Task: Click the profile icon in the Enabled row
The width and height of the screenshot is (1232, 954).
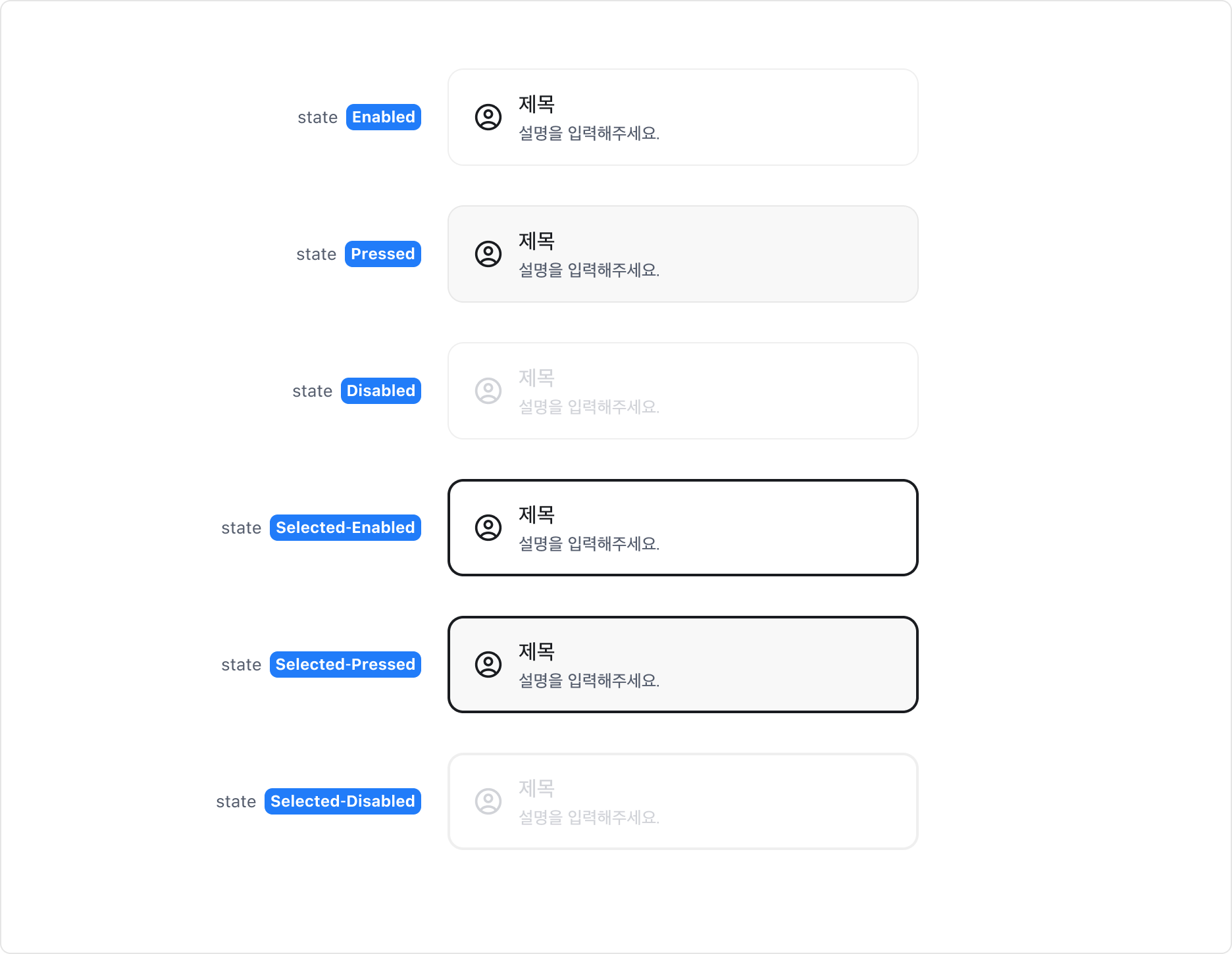Action: 488,117
